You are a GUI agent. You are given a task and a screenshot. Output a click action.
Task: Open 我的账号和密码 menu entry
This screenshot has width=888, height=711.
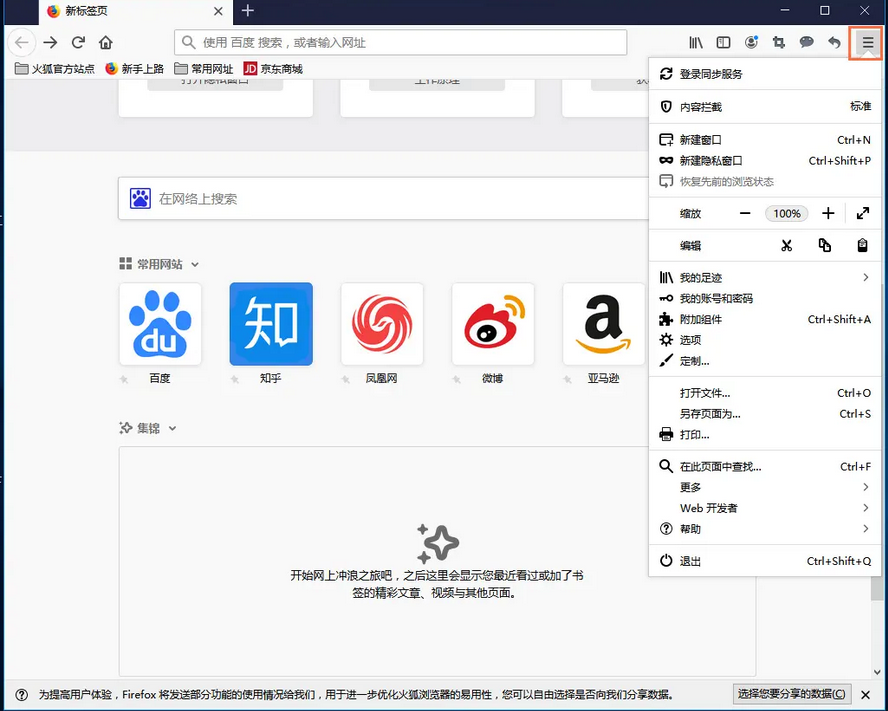click(x=765, y=299)
